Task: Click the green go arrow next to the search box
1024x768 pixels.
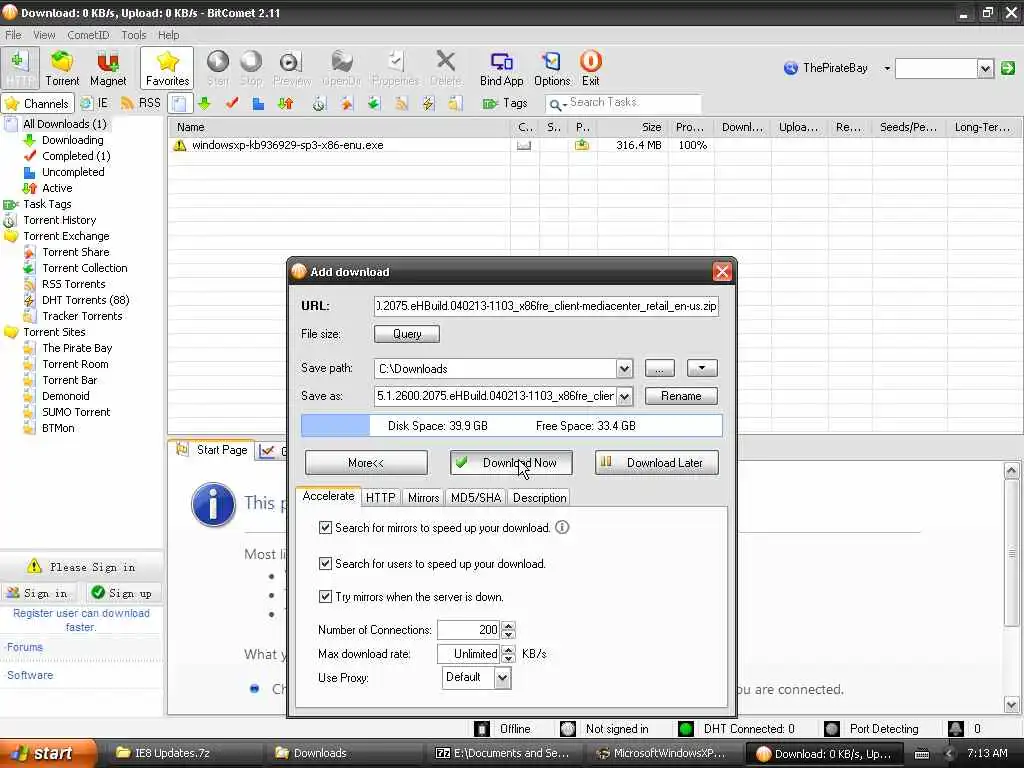Action: (1008, 68)
